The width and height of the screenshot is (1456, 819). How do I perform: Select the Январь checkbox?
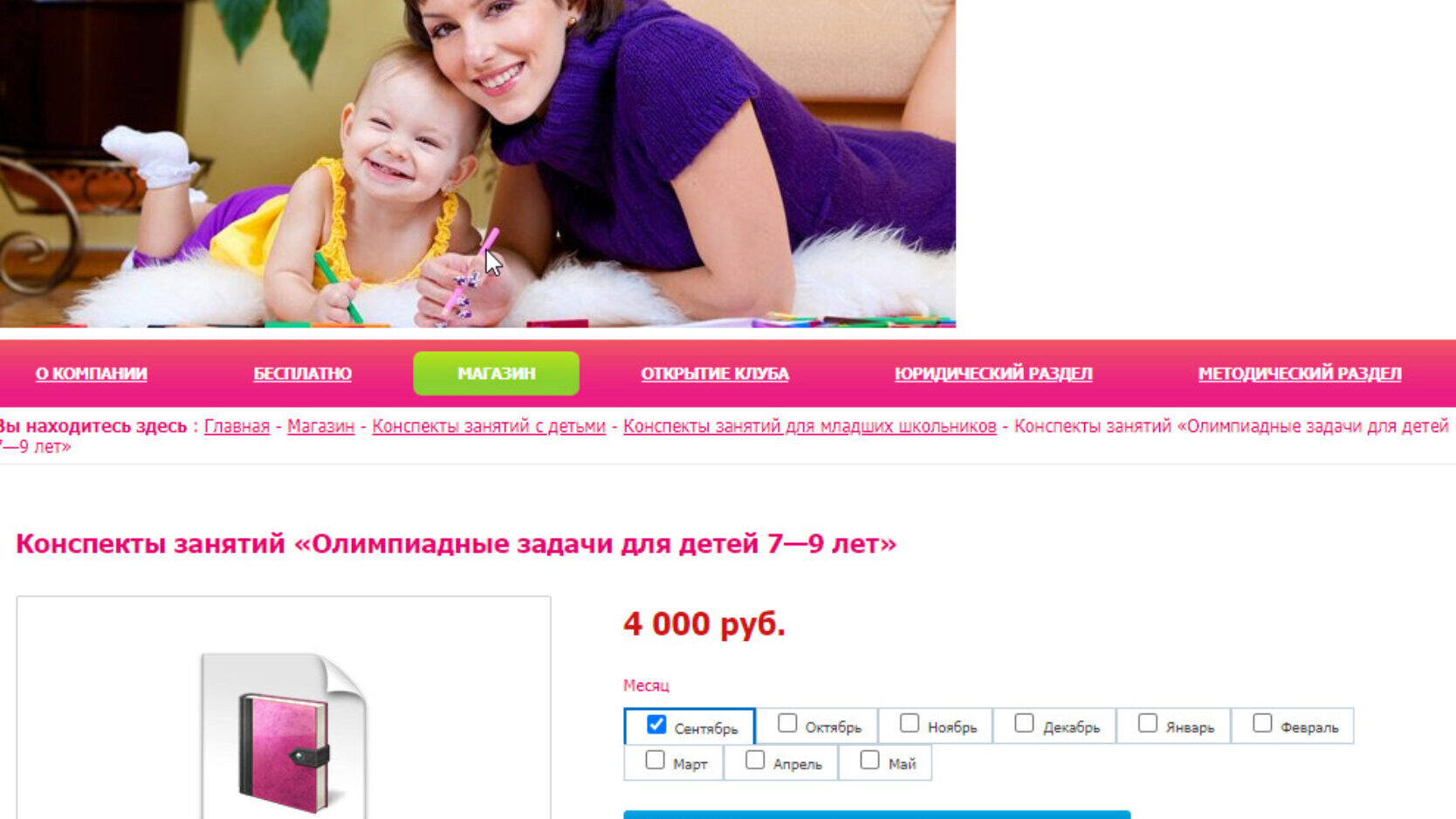tap(1148, 723)
